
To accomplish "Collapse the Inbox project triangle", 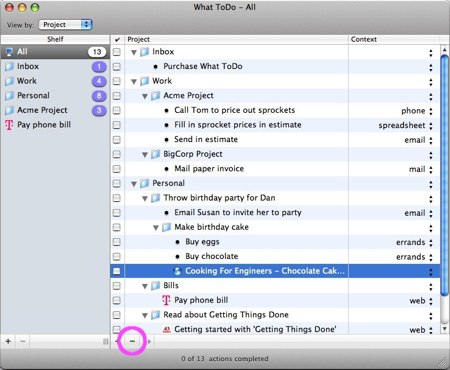I will (134, 52).
